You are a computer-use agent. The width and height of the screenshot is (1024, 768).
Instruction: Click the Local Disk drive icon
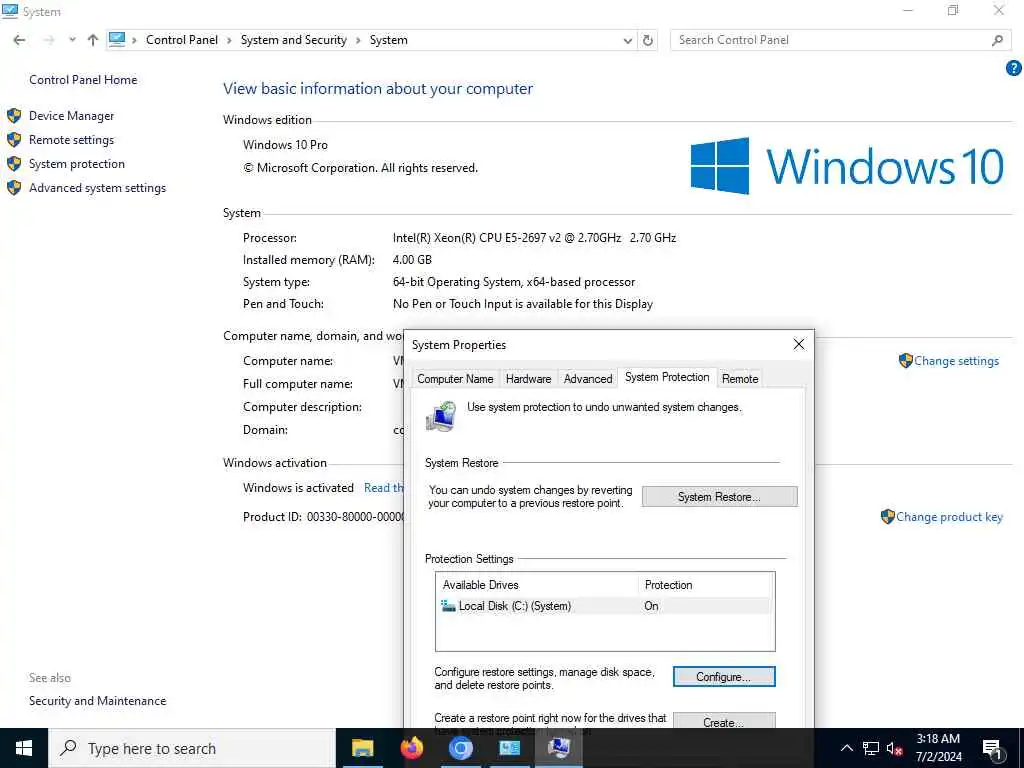point(448,606)
